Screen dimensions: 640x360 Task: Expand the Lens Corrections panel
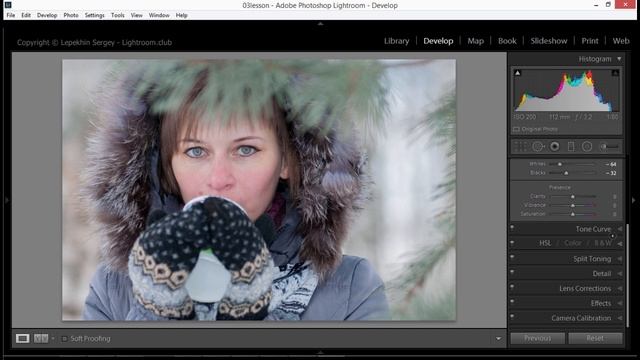620,289
